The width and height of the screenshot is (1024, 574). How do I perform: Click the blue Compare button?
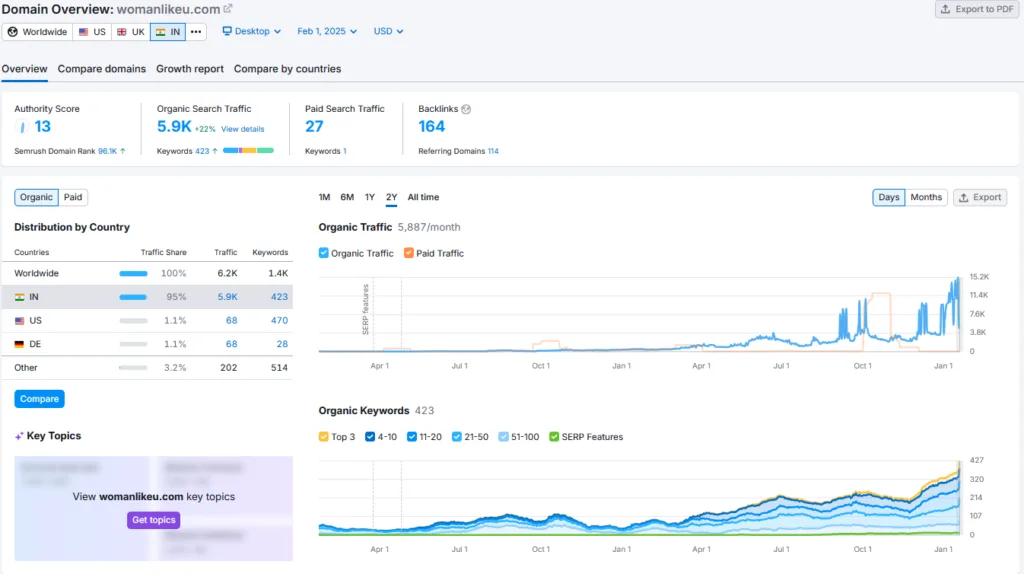tap(39, 398)
